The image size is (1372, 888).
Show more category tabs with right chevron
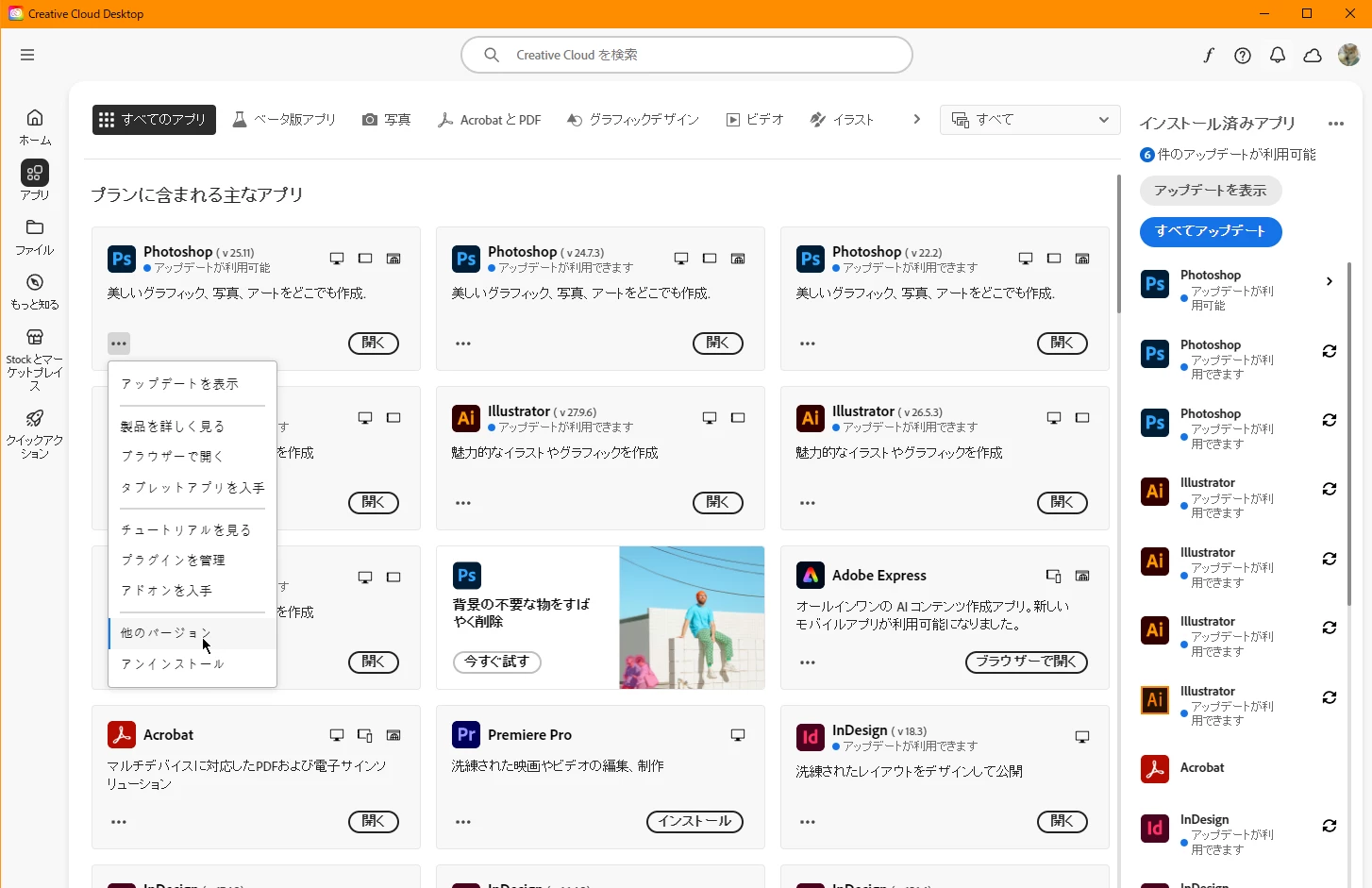916,119
